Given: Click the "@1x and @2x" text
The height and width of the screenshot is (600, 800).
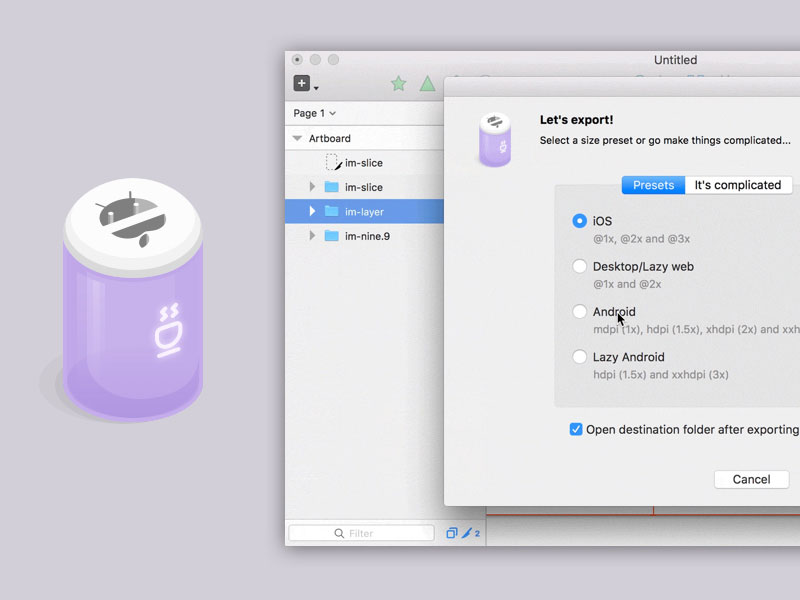Looking at the screenshot, I should 627,284.
